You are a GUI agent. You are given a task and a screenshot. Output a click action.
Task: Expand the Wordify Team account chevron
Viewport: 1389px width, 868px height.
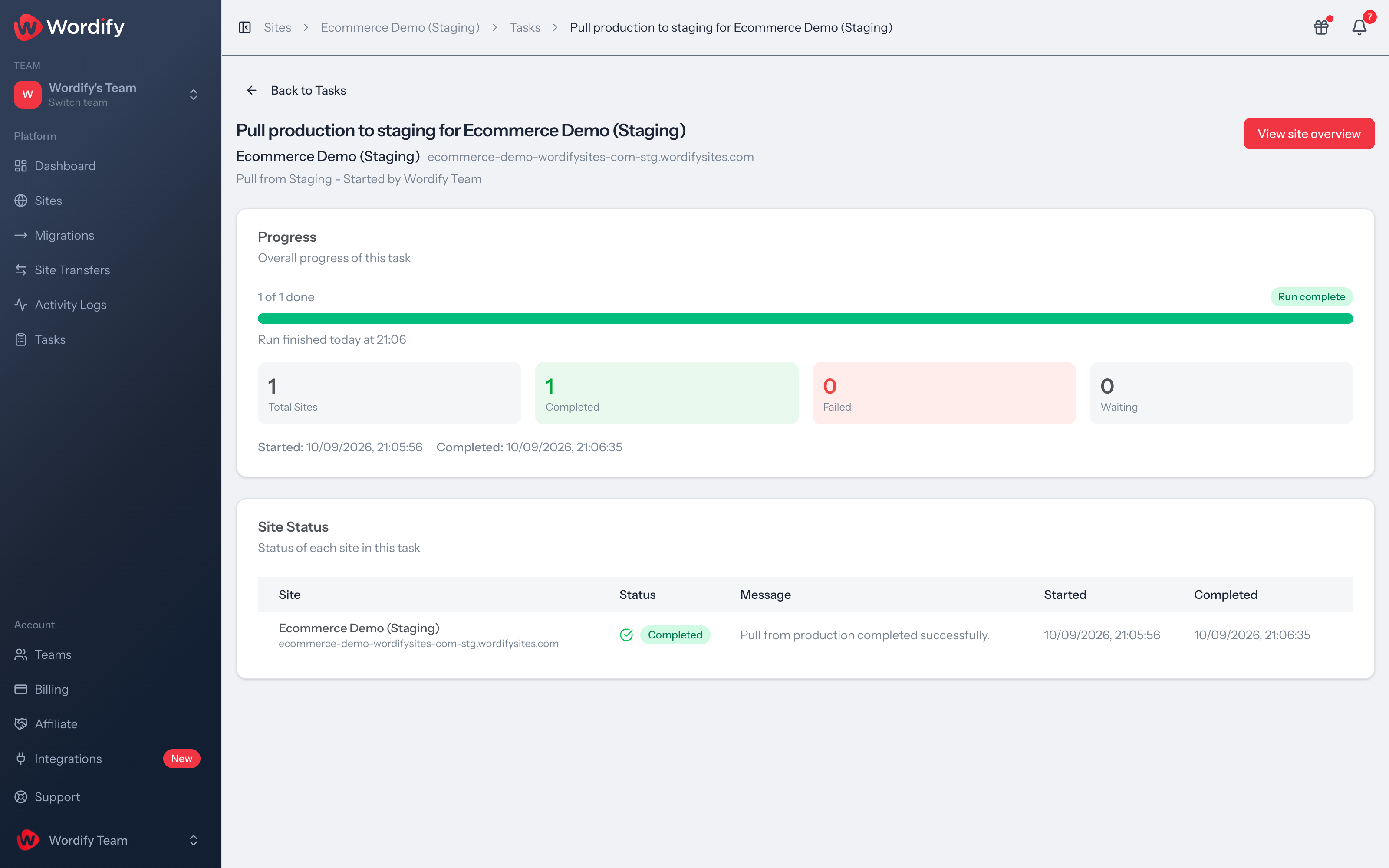pos(194,840)
